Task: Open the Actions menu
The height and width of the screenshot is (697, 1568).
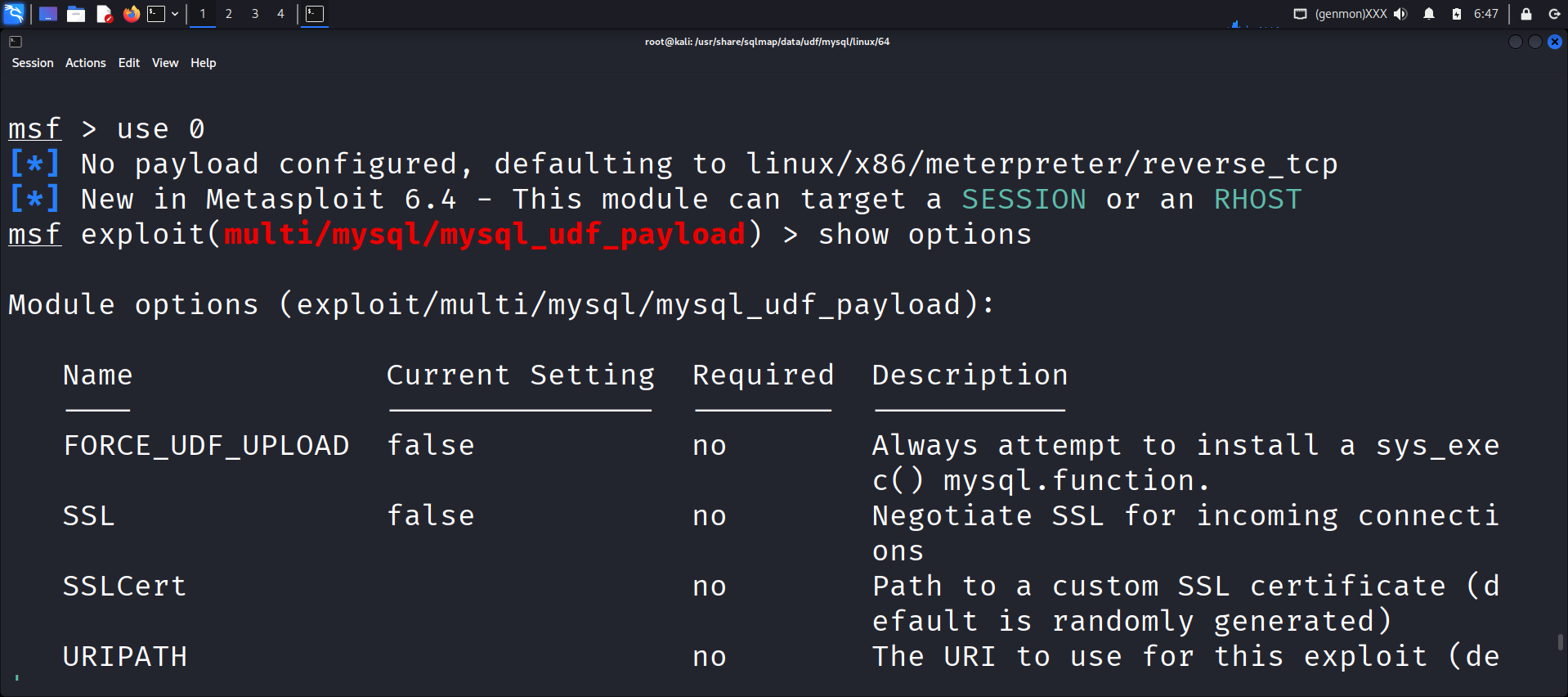Action: tap(86, 63)
